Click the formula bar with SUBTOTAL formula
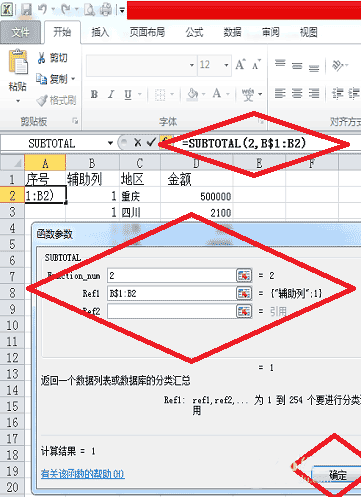The width and height of the screenshot is (361, 497). 267,144
